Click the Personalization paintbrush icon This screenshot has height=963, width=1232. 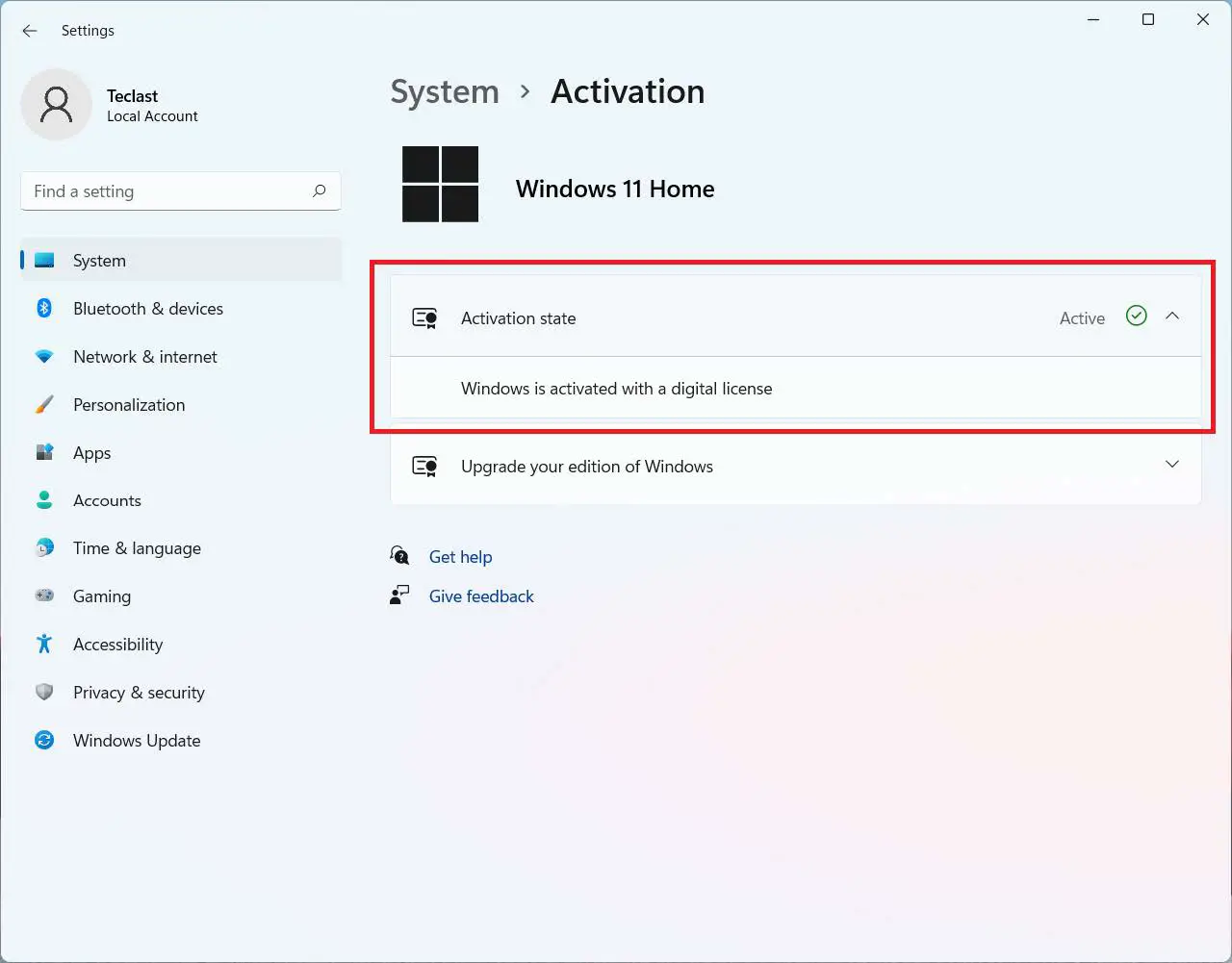coord(44,404)
